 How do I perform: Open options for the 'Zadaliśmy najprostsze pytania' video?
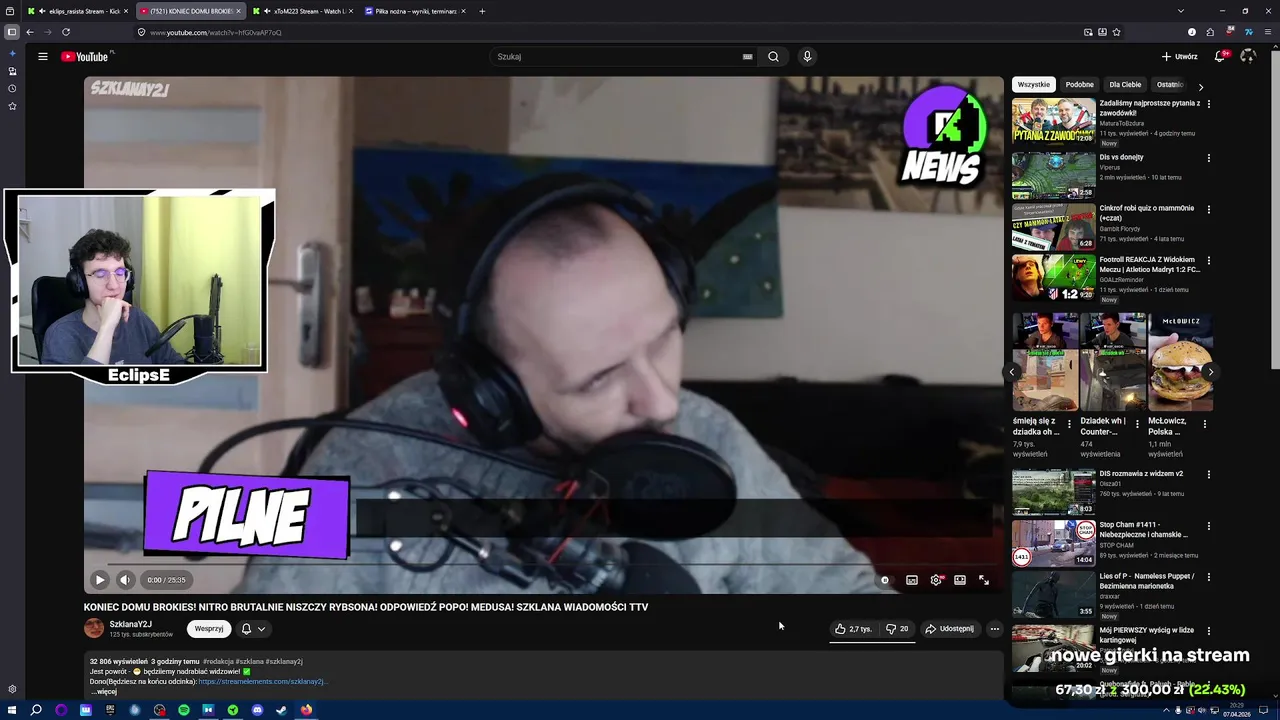pos(1209,104)
